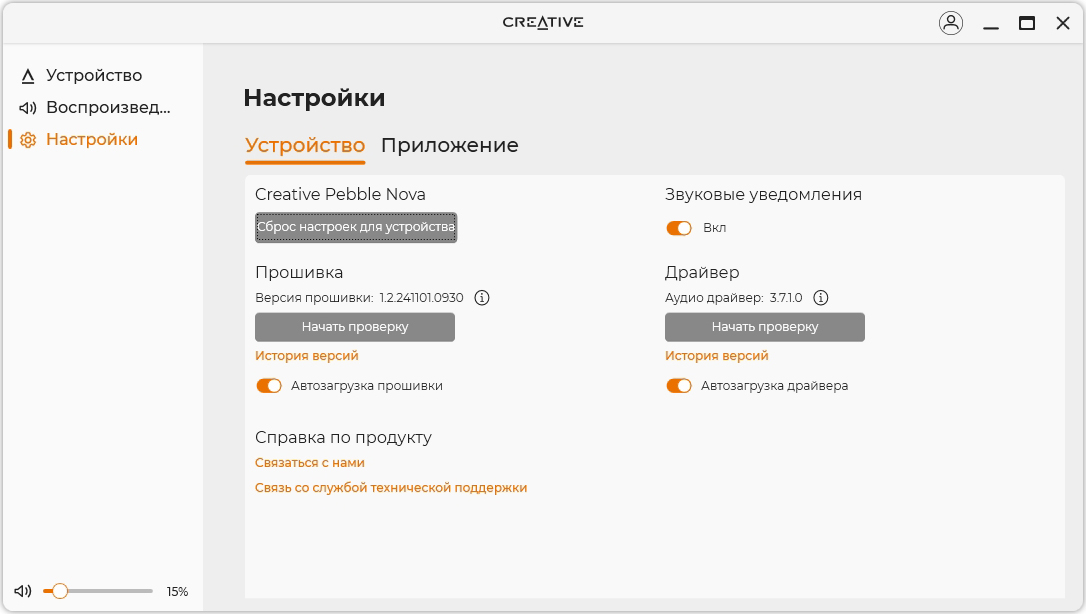
Task: Open the user account profile icon
Action: [x=951, y=23]
